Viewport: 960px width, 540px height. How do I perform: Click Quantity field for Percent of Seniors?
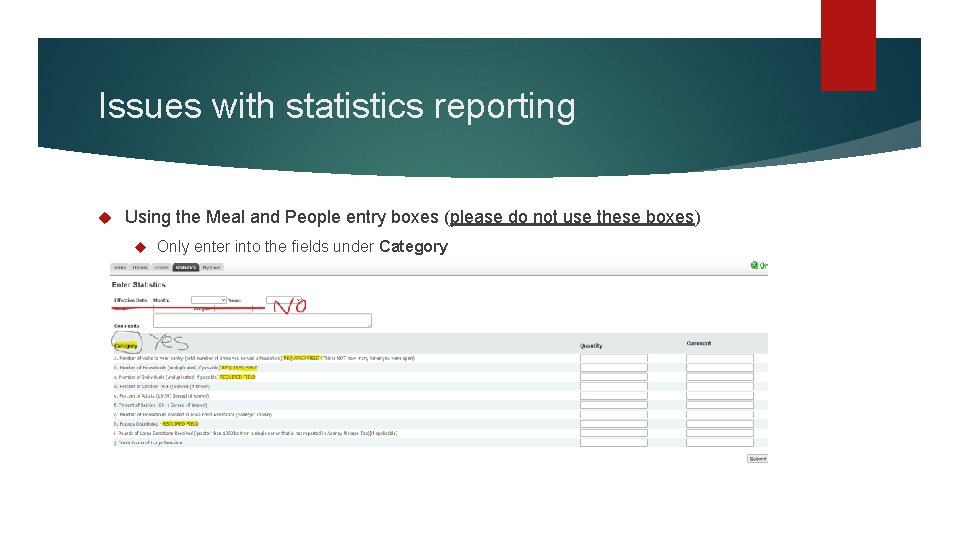click(x=613, y=405)
